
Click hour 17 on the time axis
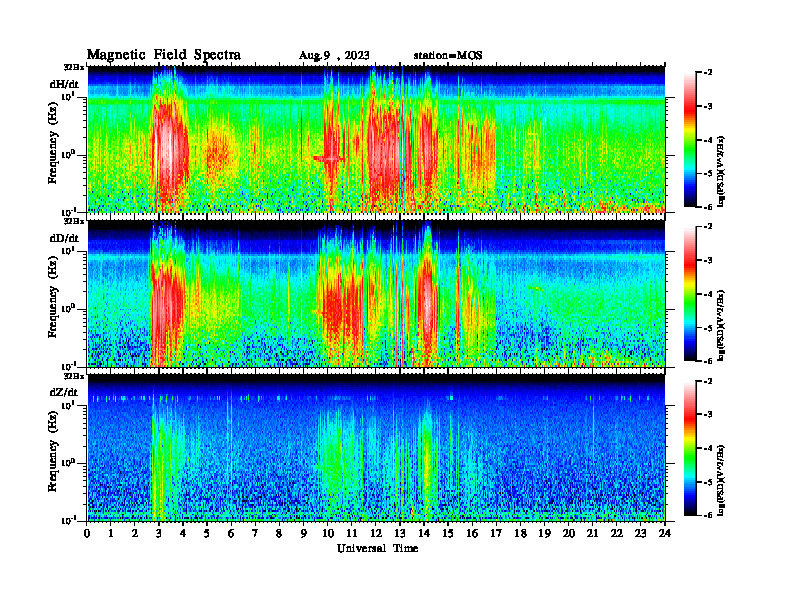[496, 534]
